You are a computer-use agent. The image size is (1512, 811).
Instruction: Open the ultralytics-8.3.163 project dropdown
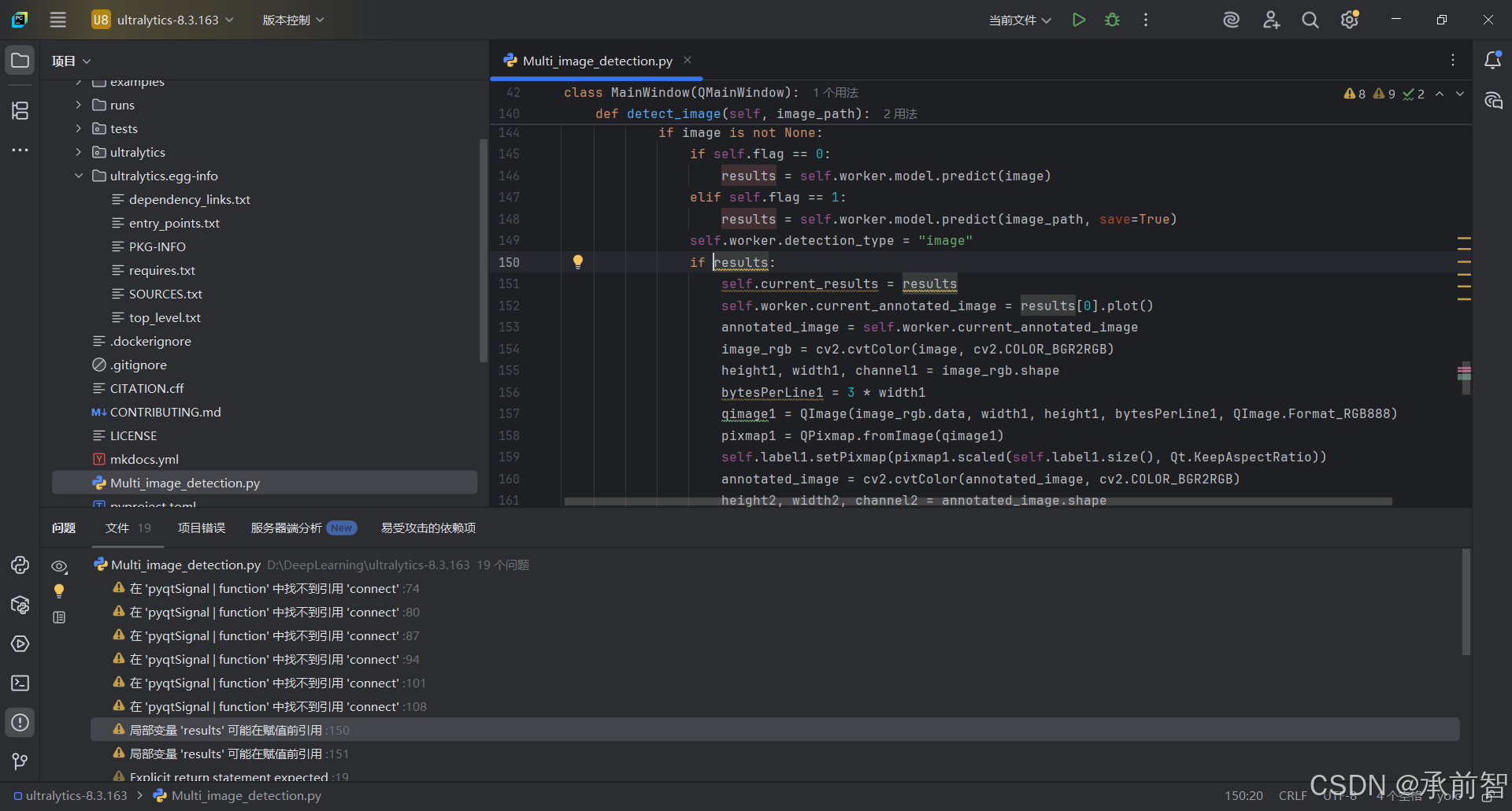(x=163, y=20)
